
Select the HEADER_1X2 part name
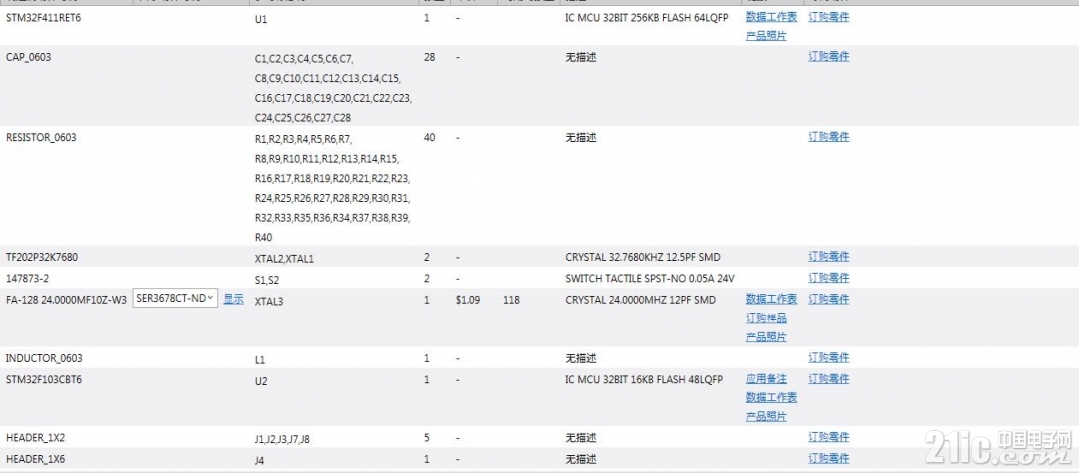tap(35, 438)
